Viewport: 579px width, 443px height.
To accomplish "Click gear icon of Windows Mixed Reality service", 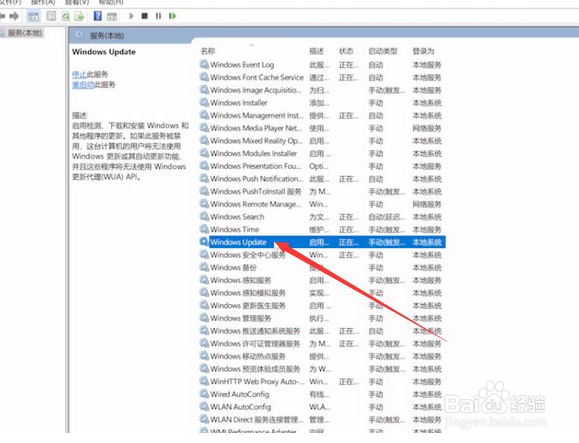I will (204, 140).
